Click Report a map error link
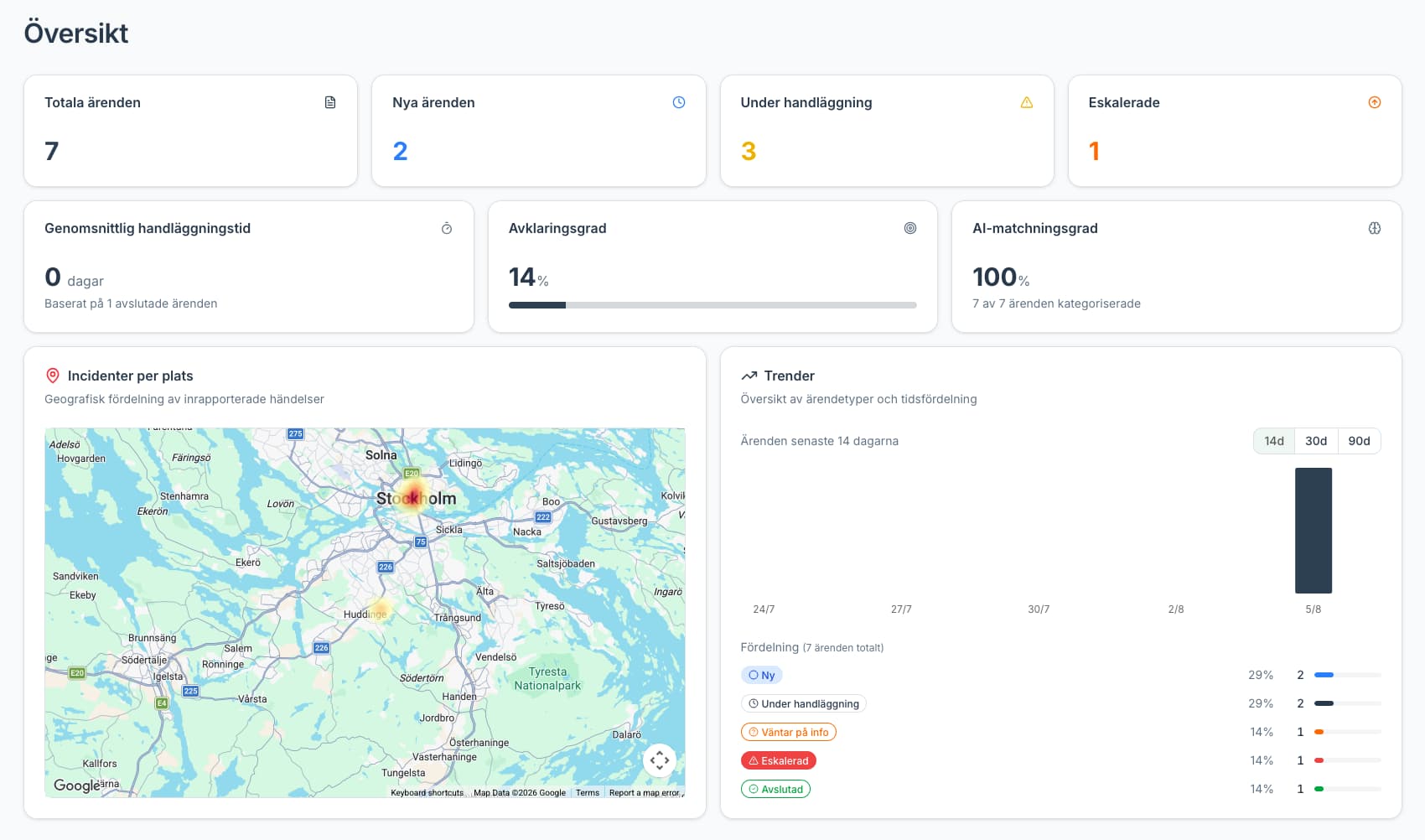Image resolution: width=1425 pixels, height=840 pixels. coord(645,792)
